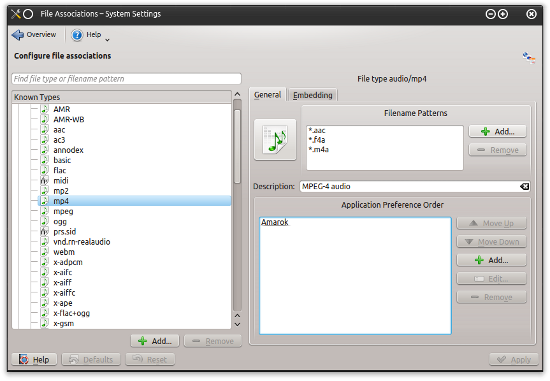
Task: Change the mp4 file type icon
Action: click(x=275, y=140)
